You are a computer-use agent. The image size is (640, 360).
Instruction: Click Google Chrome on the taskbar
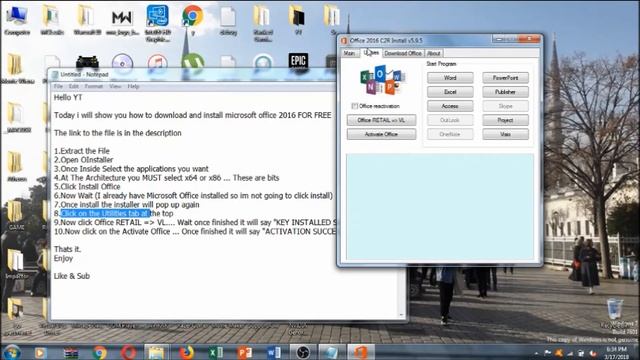tap(99, 352)
